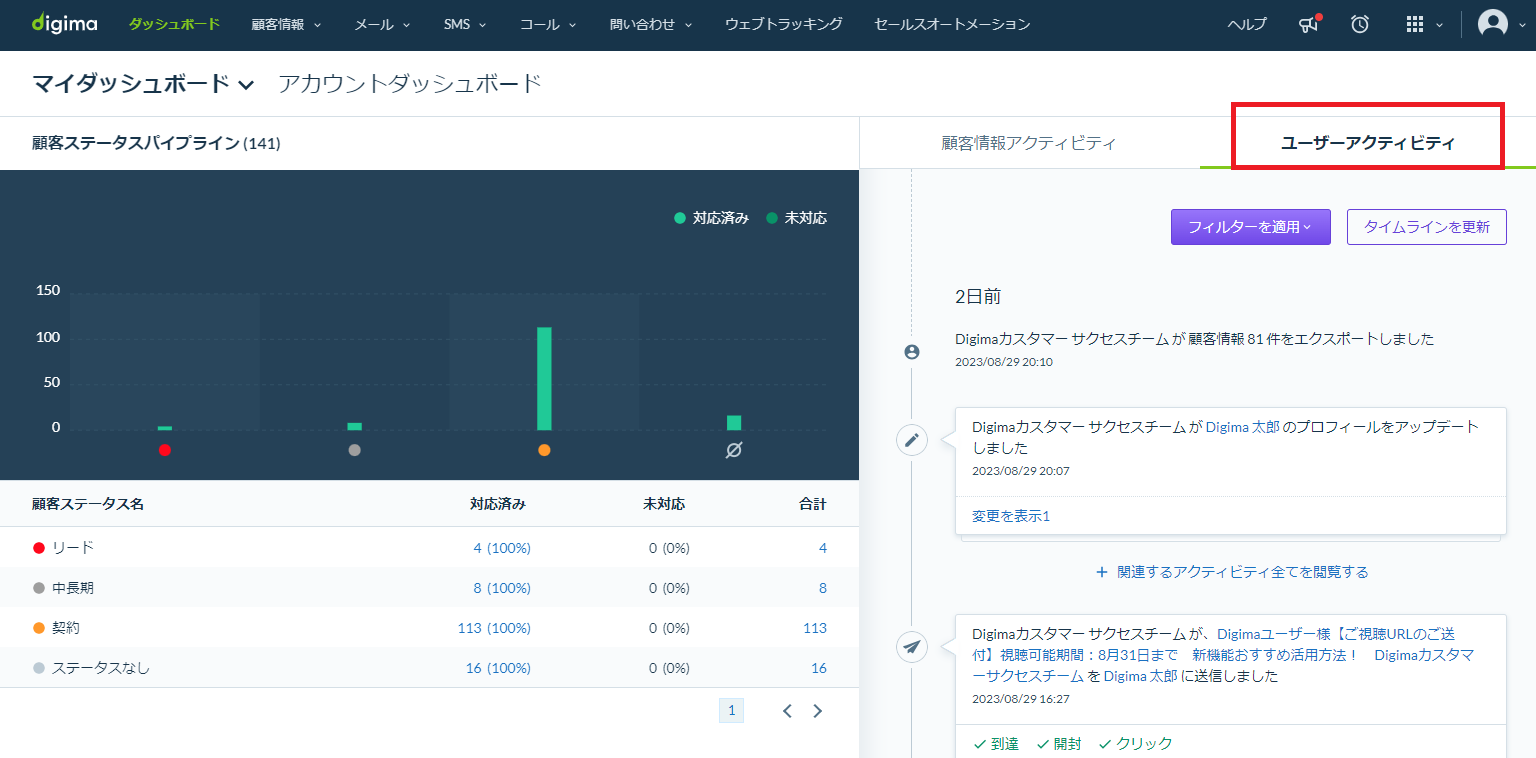Select page 1 in pagination
Screen dimensions: 1536x758
(x=731, y=711)
